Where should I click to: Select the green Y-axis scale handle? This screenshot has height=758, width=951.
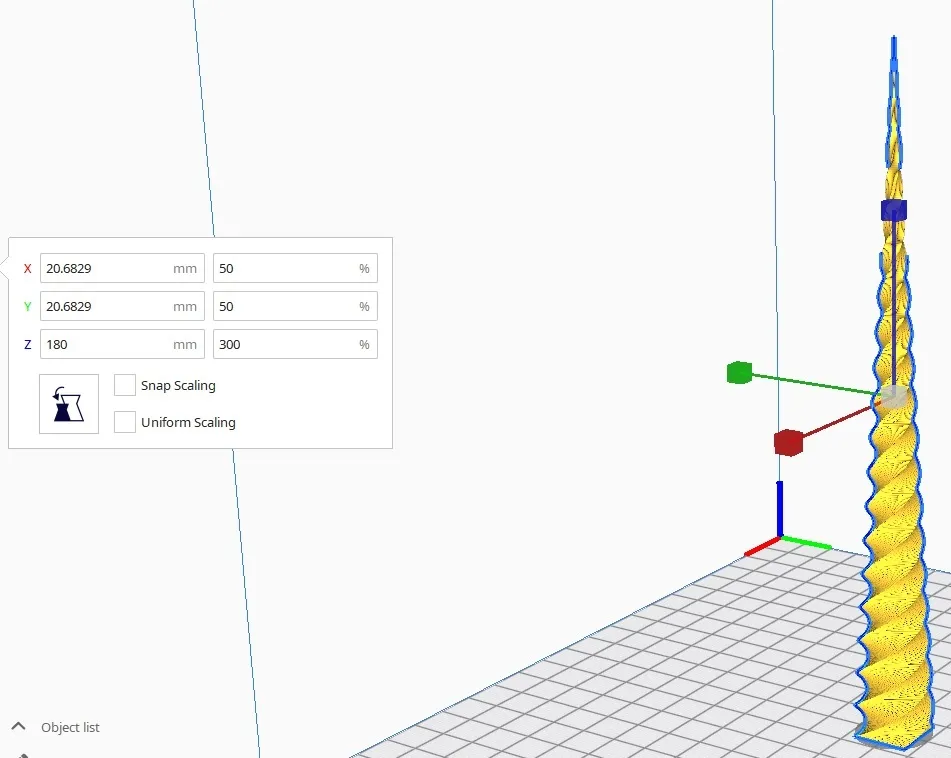[739, 372]
